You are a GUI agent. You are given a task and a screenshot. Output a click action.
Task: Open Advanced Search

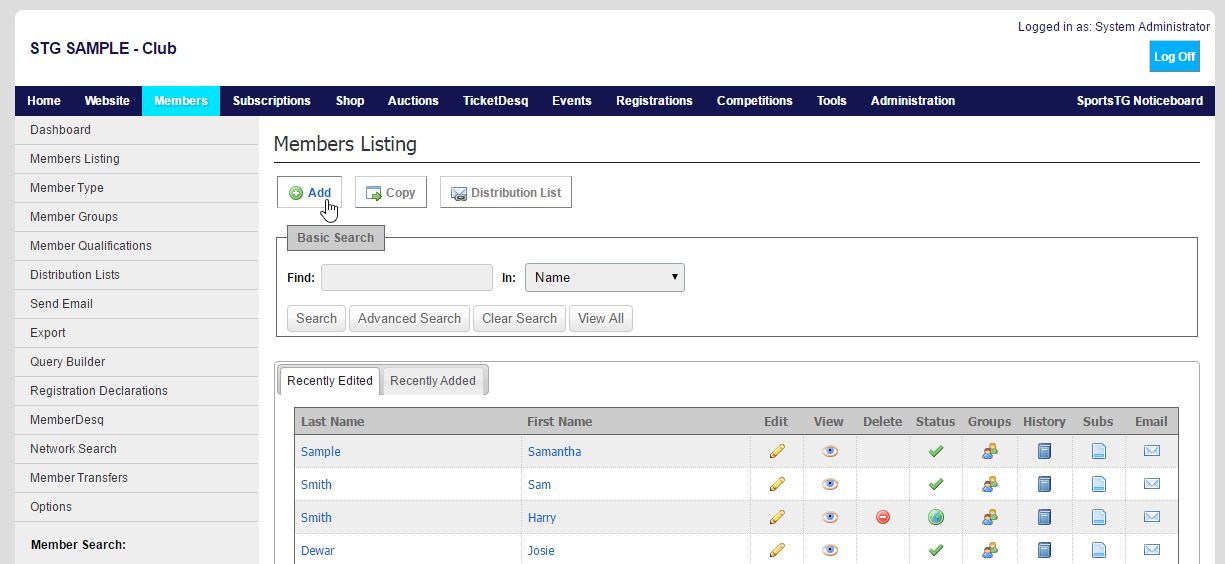409,318
